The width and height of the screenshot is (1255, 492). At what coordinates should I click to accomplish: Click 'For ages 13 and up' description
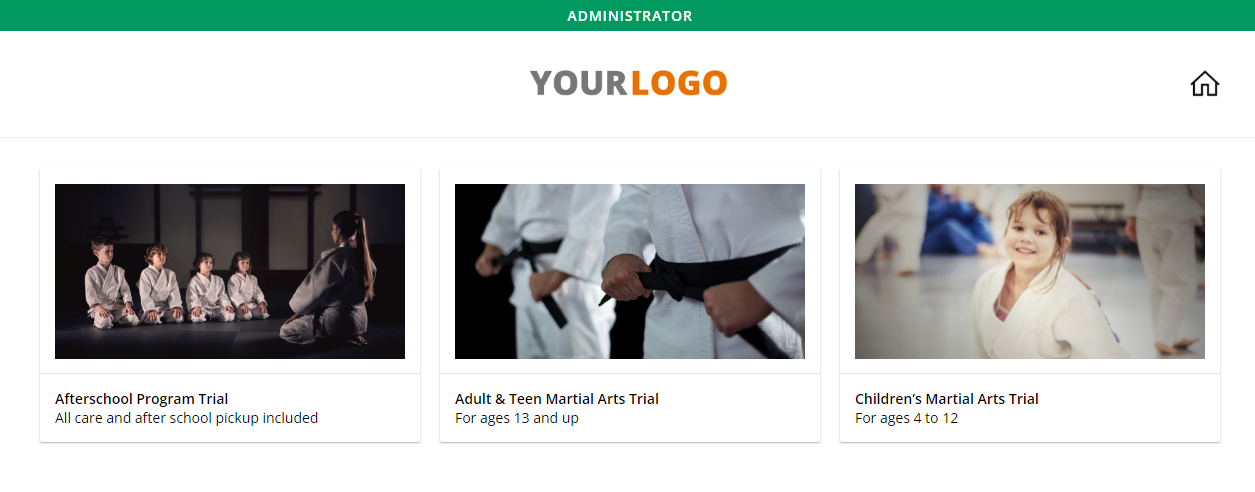click(x=517, y=418)
